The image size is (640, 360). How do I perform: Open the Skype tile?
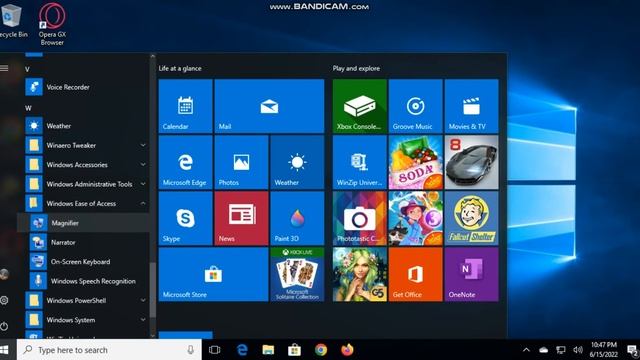tap(185, 218)
